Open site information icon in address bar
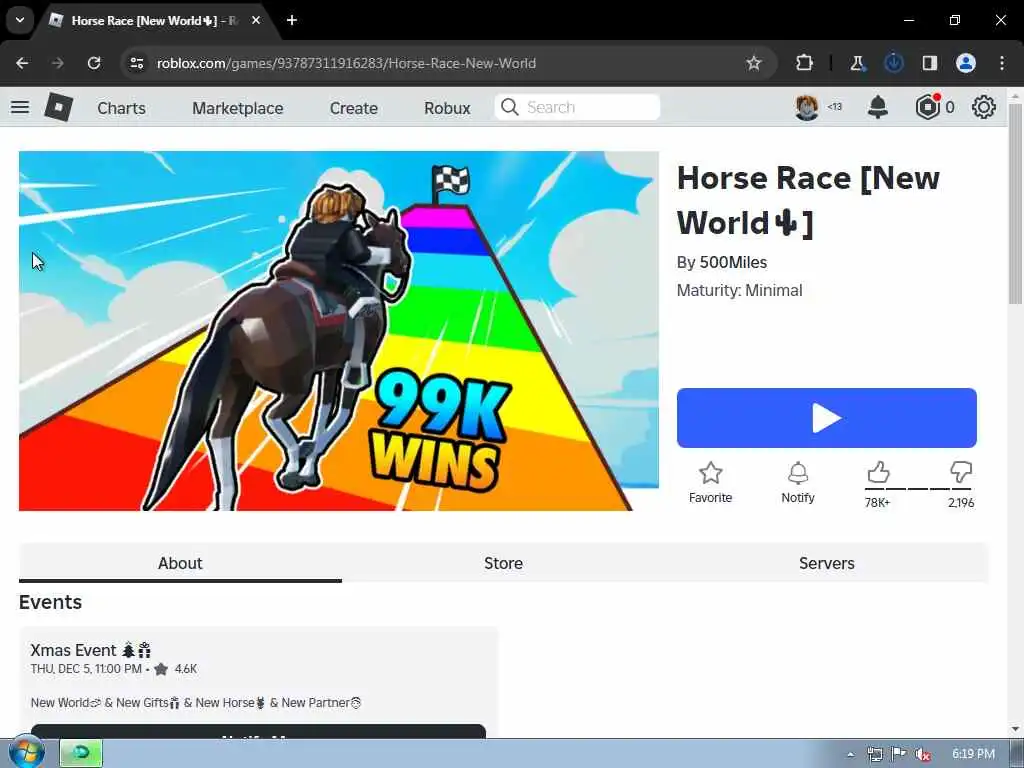This screenshot has height=768, width=1024. pyautogui.click(x=137, y=63)
